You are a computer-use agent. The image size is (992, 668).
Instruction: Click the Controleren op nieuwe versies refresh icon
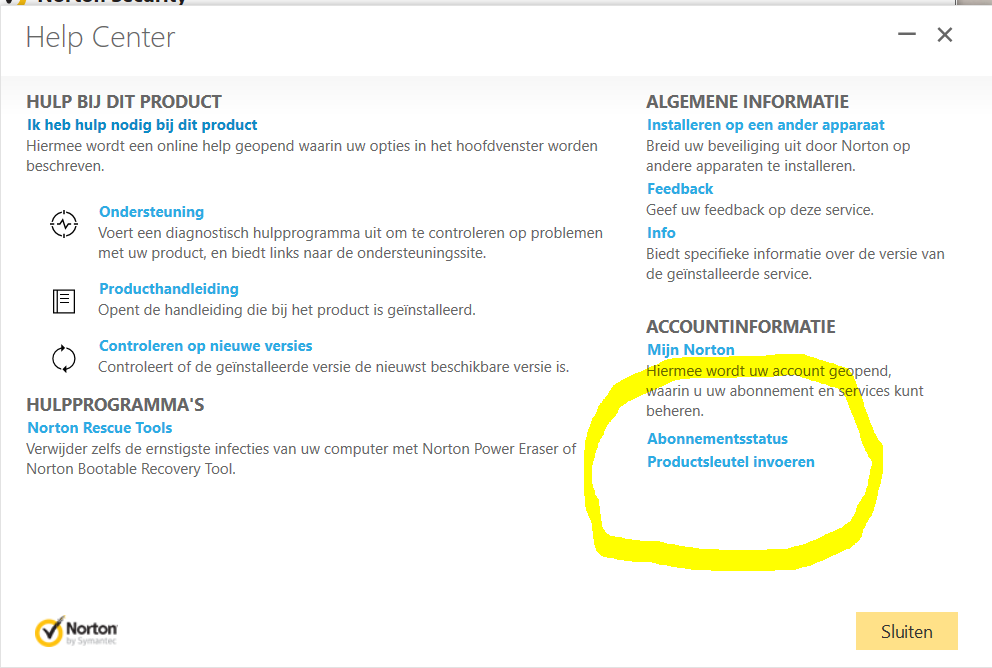tap(64, 359)
